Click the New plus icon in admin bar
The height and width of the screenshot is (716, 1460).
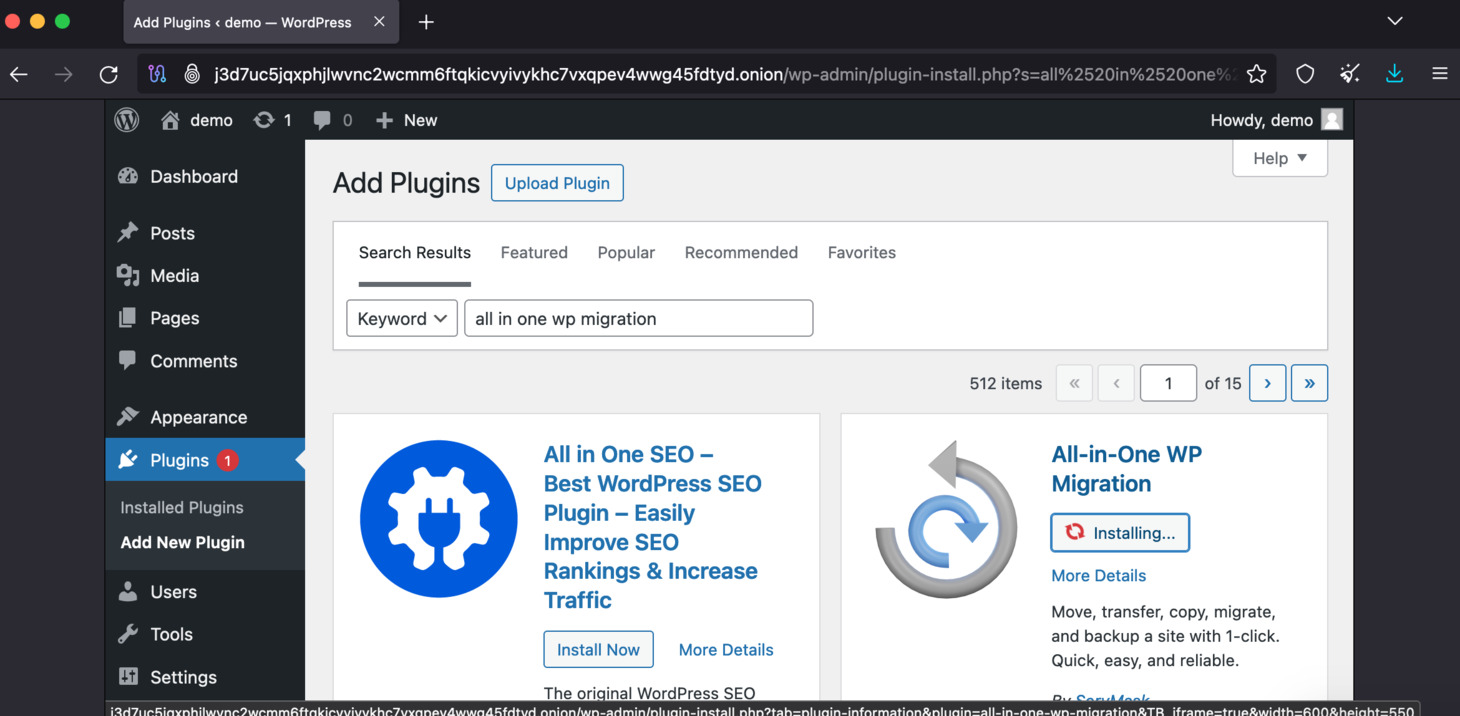click(x=384, y=120)
